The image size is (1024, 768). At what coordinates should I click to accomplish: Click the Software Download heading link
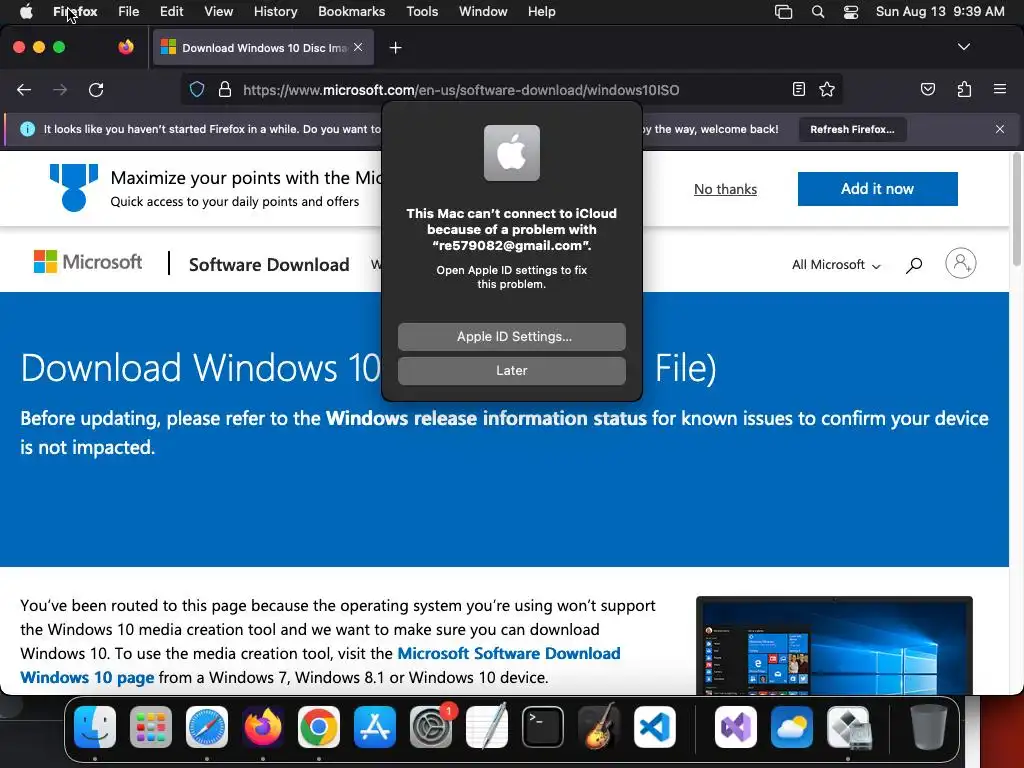[269, 264]
